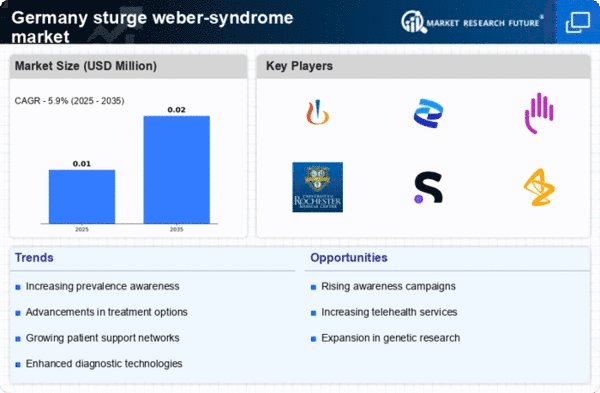Select the blue swirl company logo
The image size is (600, 393).
[428, 113]
